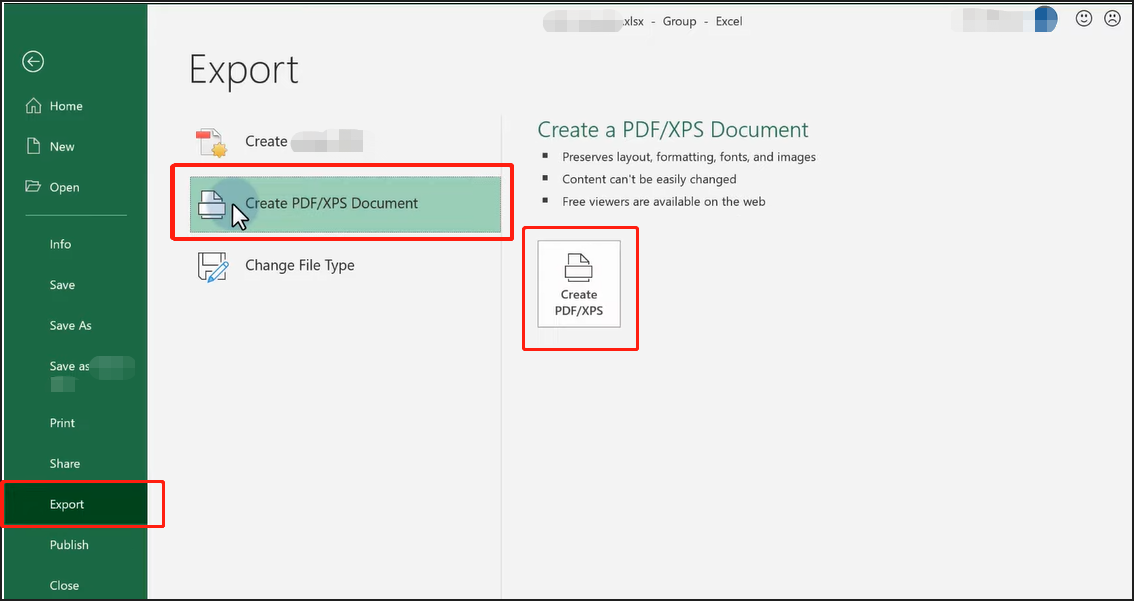The image size is (1134, 601).
Task: Select Publish
Action: click(69, 544)
